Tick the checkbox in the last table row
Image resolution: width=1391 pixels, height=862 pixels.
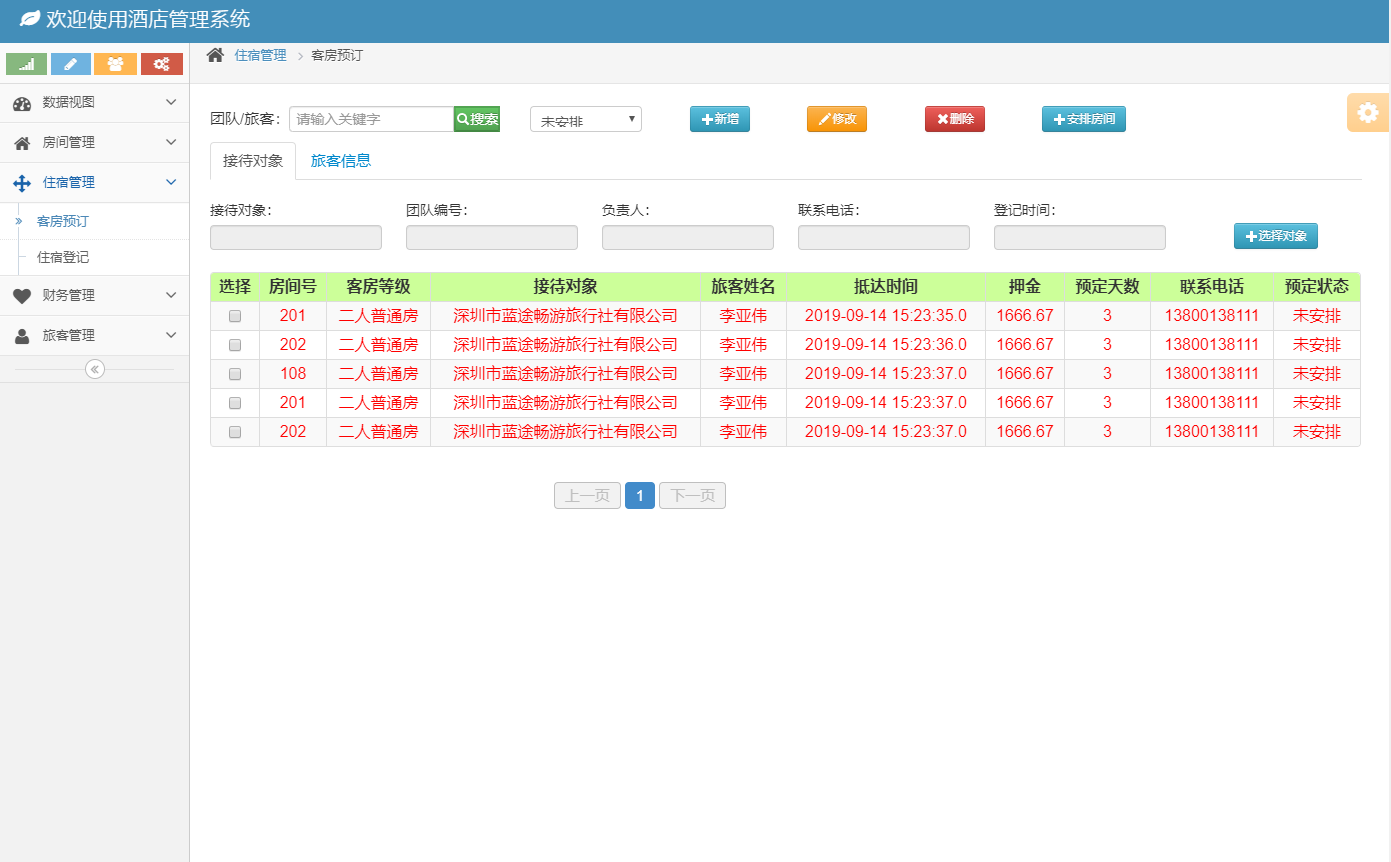pos(235,432)
